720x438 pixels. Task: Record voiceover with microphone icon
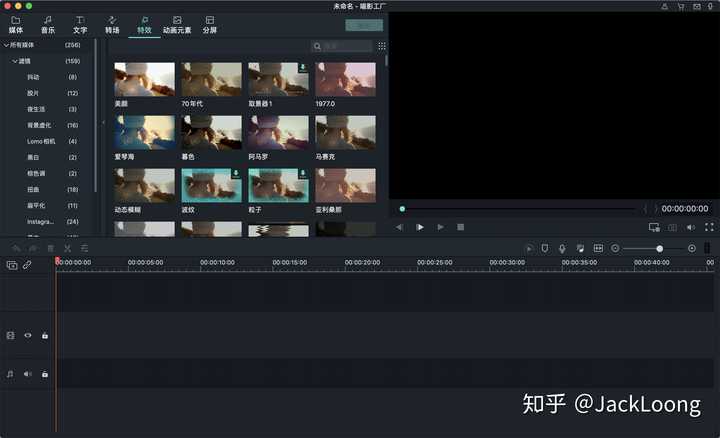562,248
